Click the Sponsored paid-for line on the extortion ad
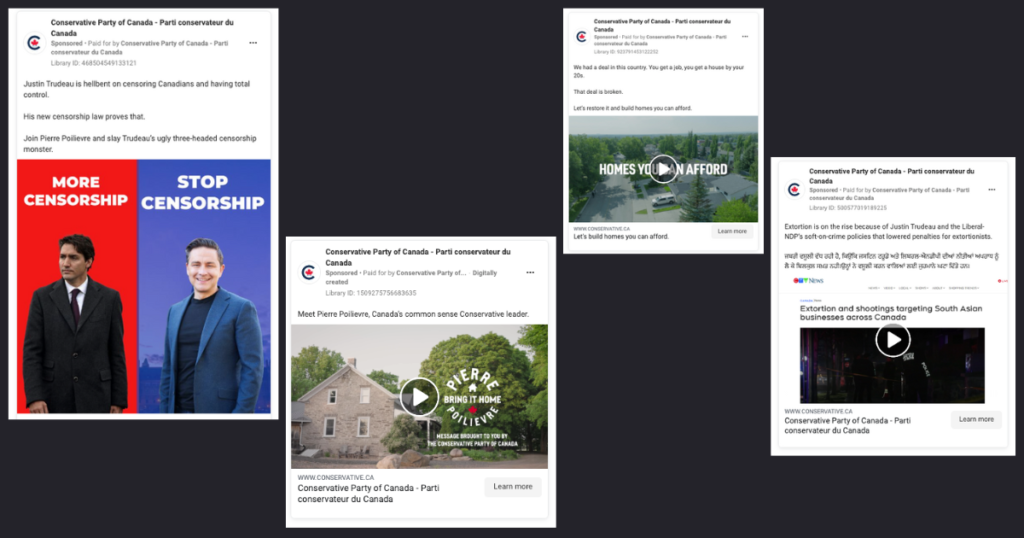 (889, 194)
